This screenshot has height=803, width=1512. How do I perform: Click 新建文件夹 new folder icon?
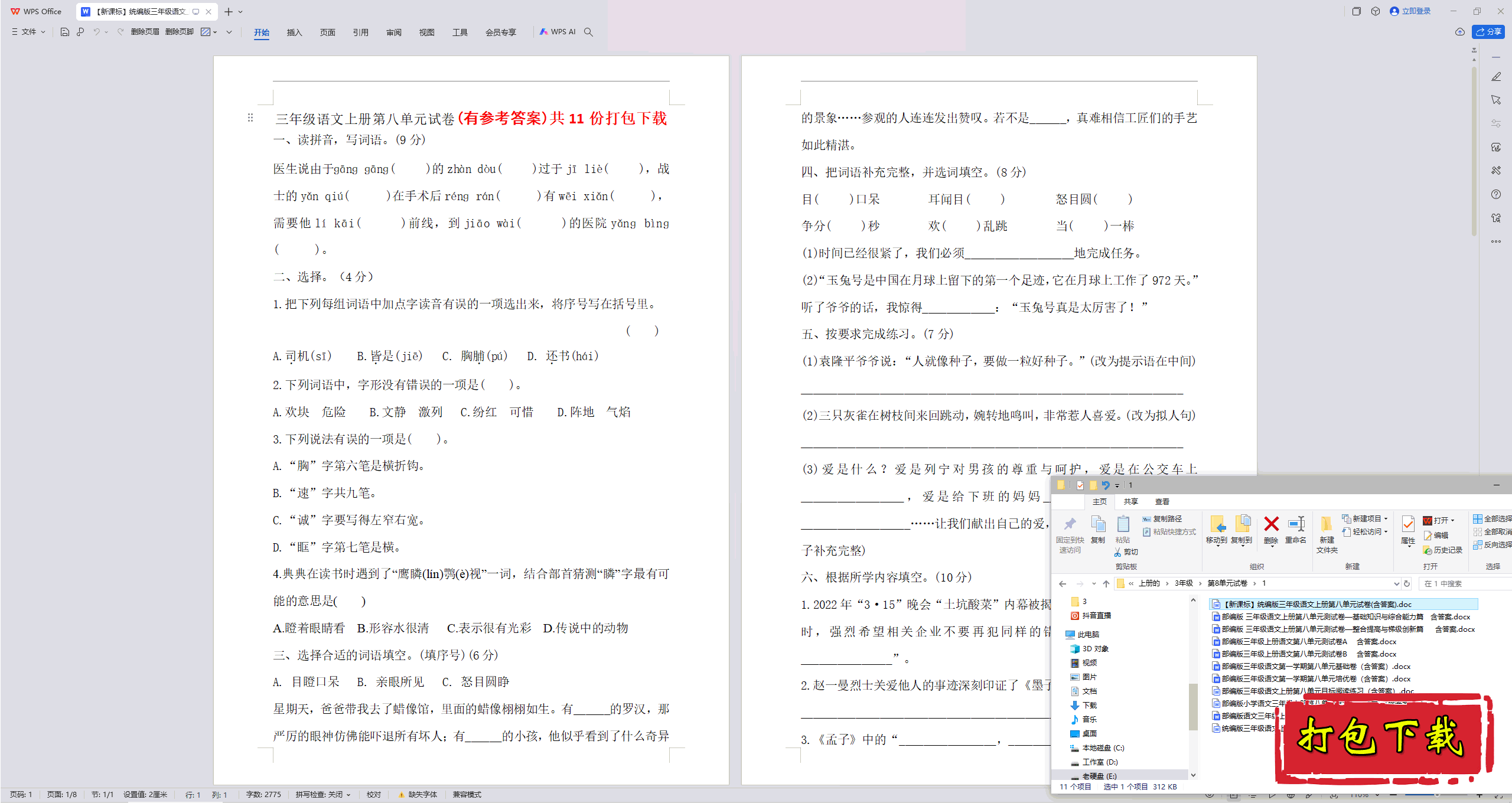(1327, 534)
